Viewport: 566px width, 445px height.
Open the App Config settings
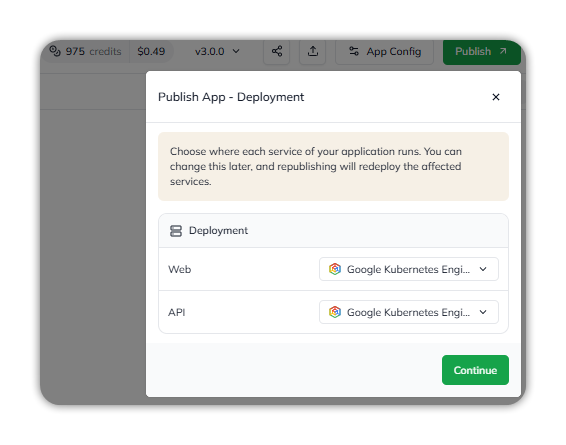384,51
